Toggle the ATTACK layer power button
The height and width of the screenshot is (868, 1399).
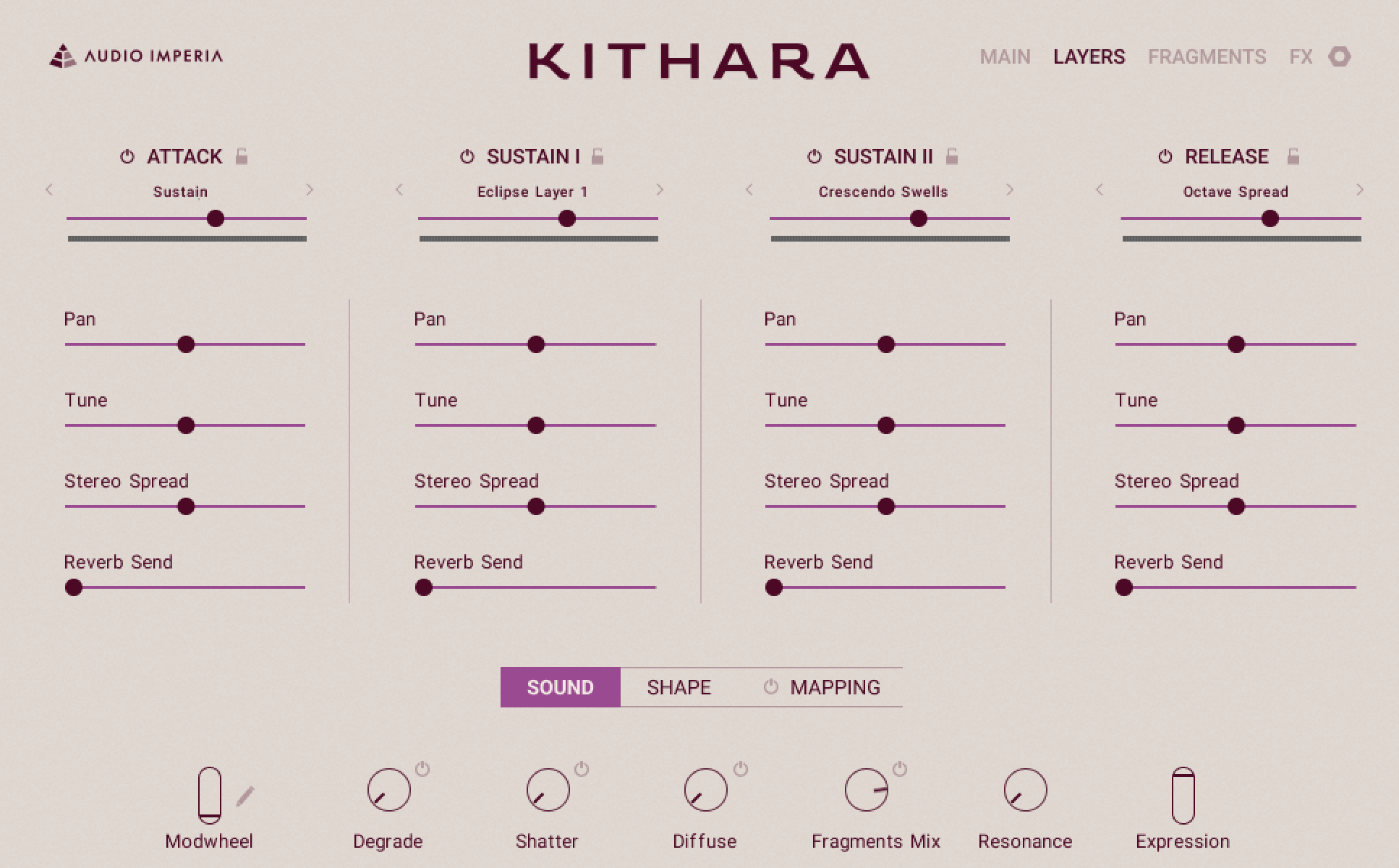[127, 156]
